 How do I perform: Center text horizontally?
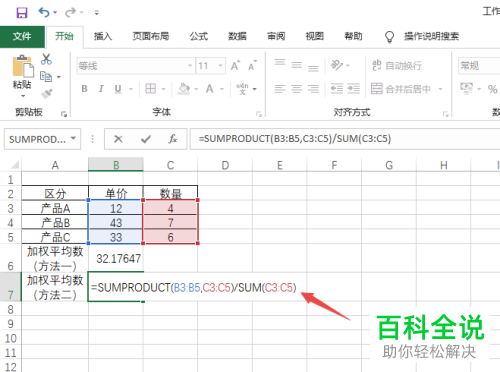pos(296,89)
